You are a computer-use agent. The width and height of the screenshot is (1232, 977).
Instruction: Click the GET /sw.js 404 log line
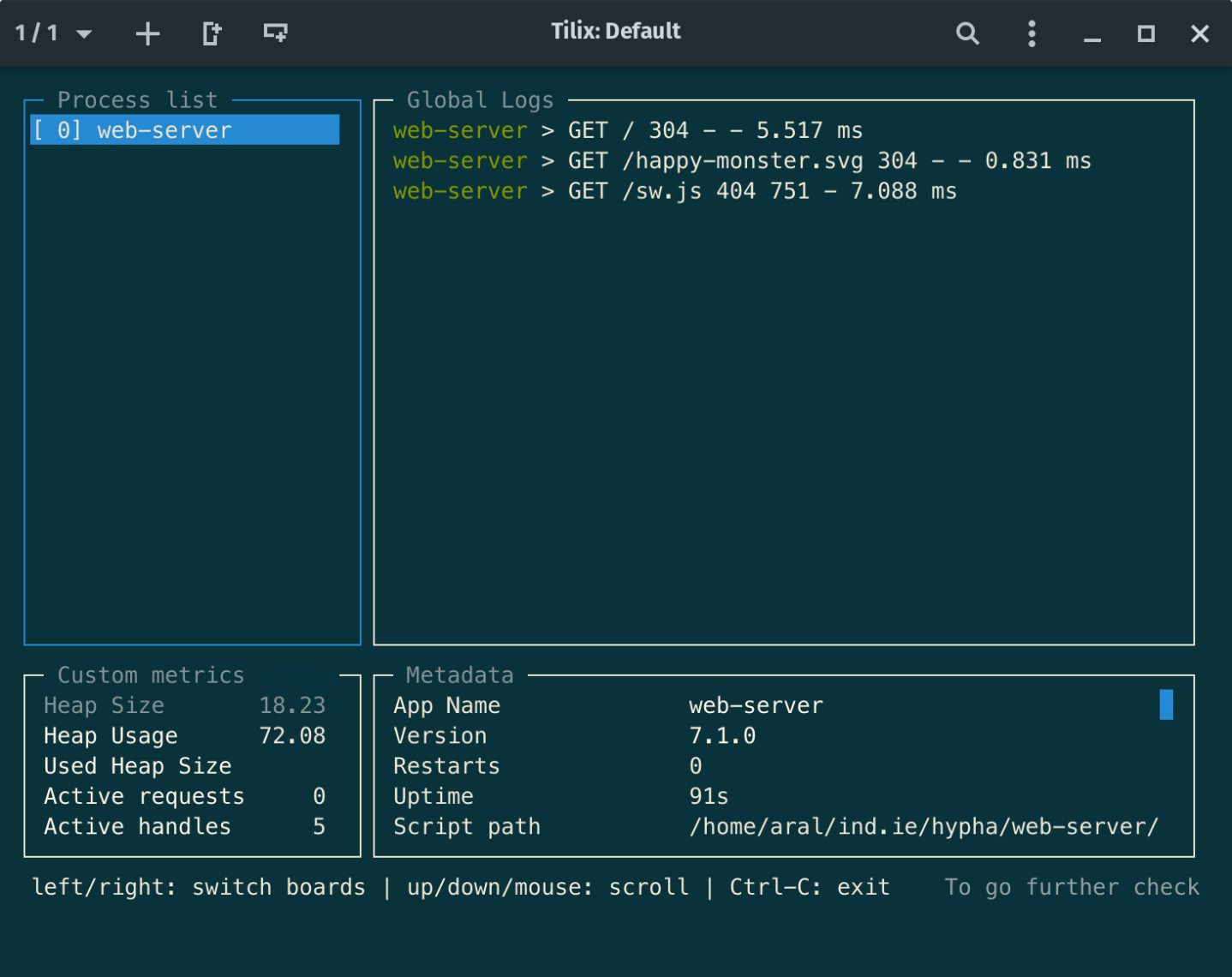click(x=674, y=191)
